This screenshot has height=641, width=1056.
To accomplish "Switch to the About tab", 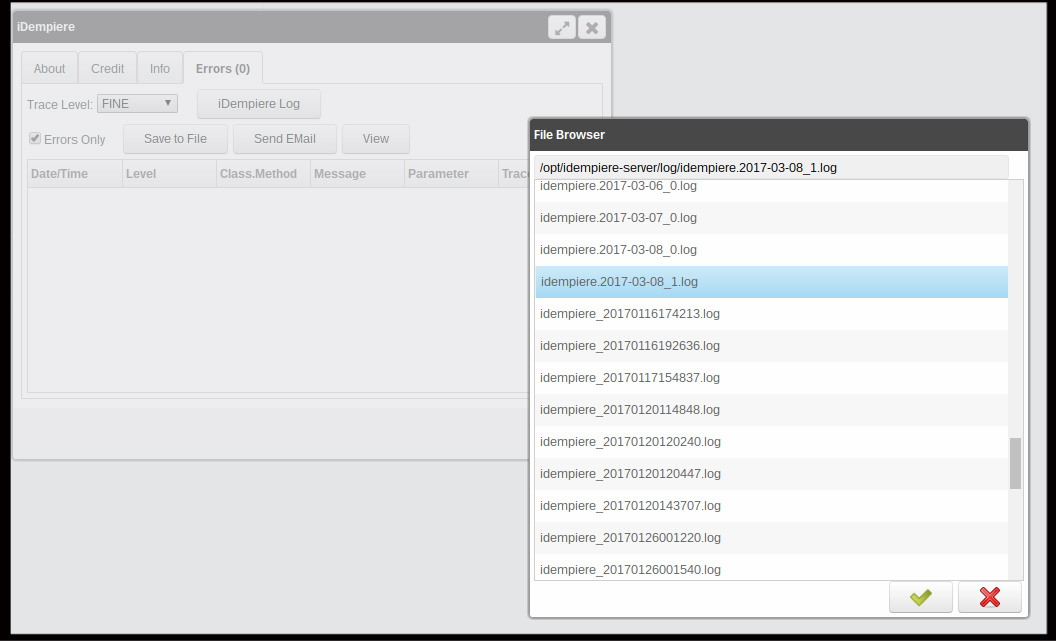I will pos(49,69).
